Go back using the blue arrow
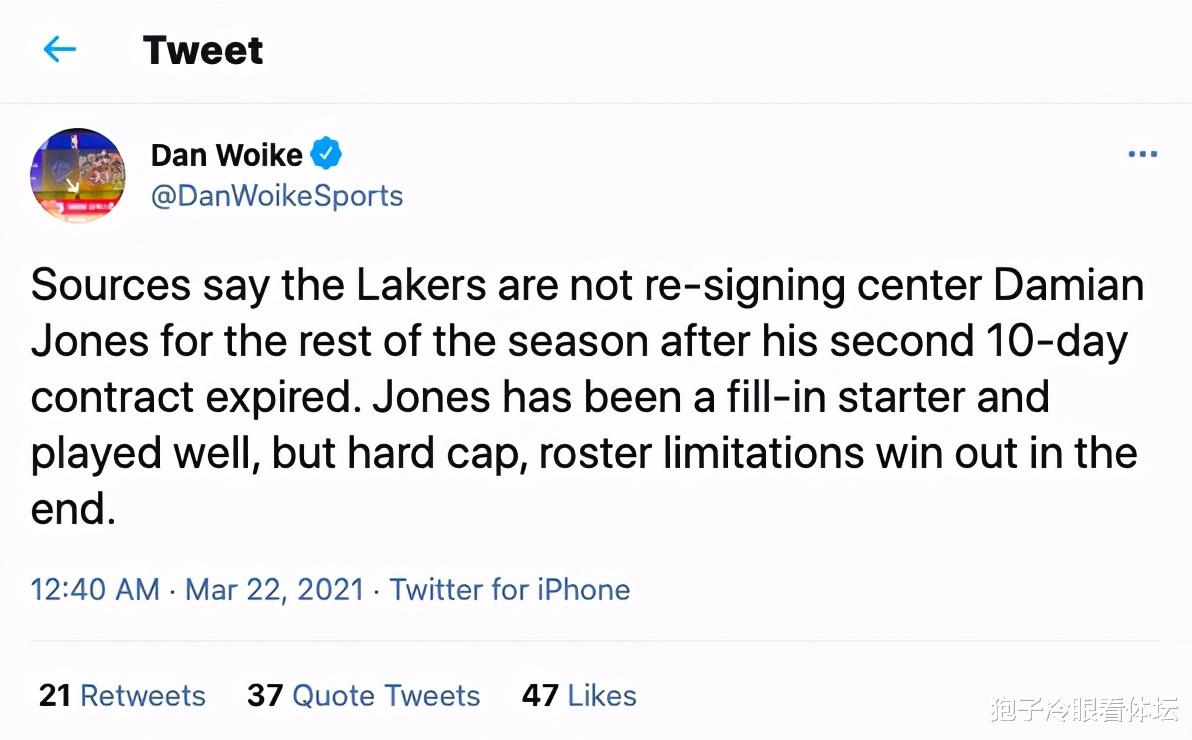1192x740 pixels. tap(60, 49)
